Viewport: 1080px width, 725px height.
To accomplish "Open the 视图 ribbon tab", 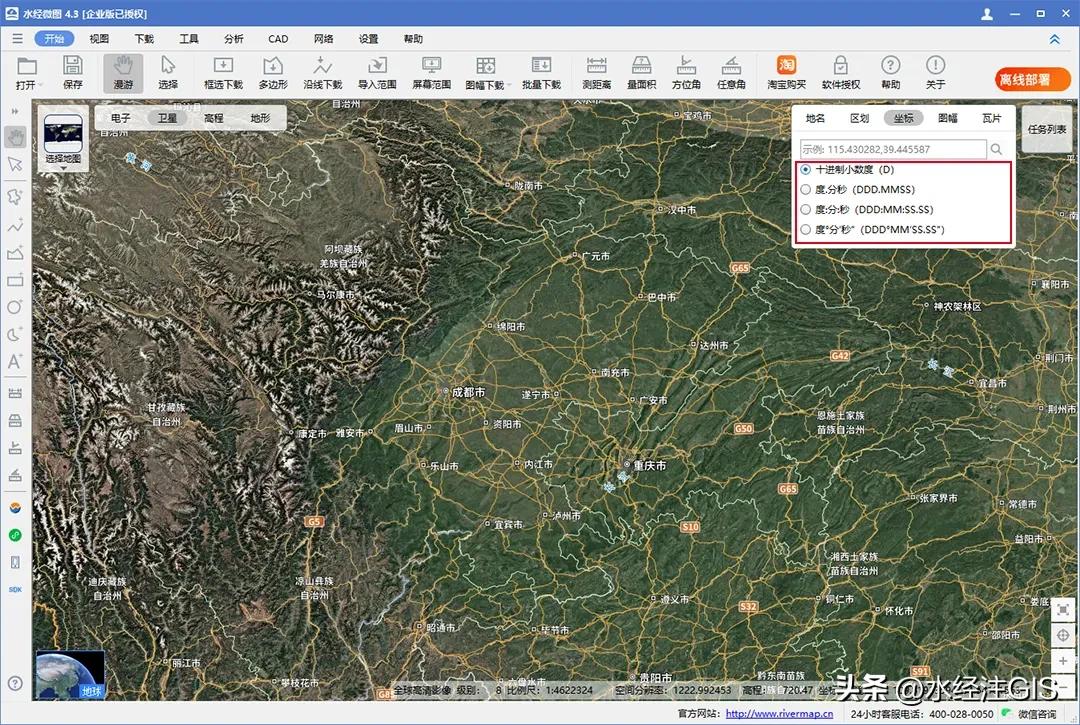I will point(99,39).
